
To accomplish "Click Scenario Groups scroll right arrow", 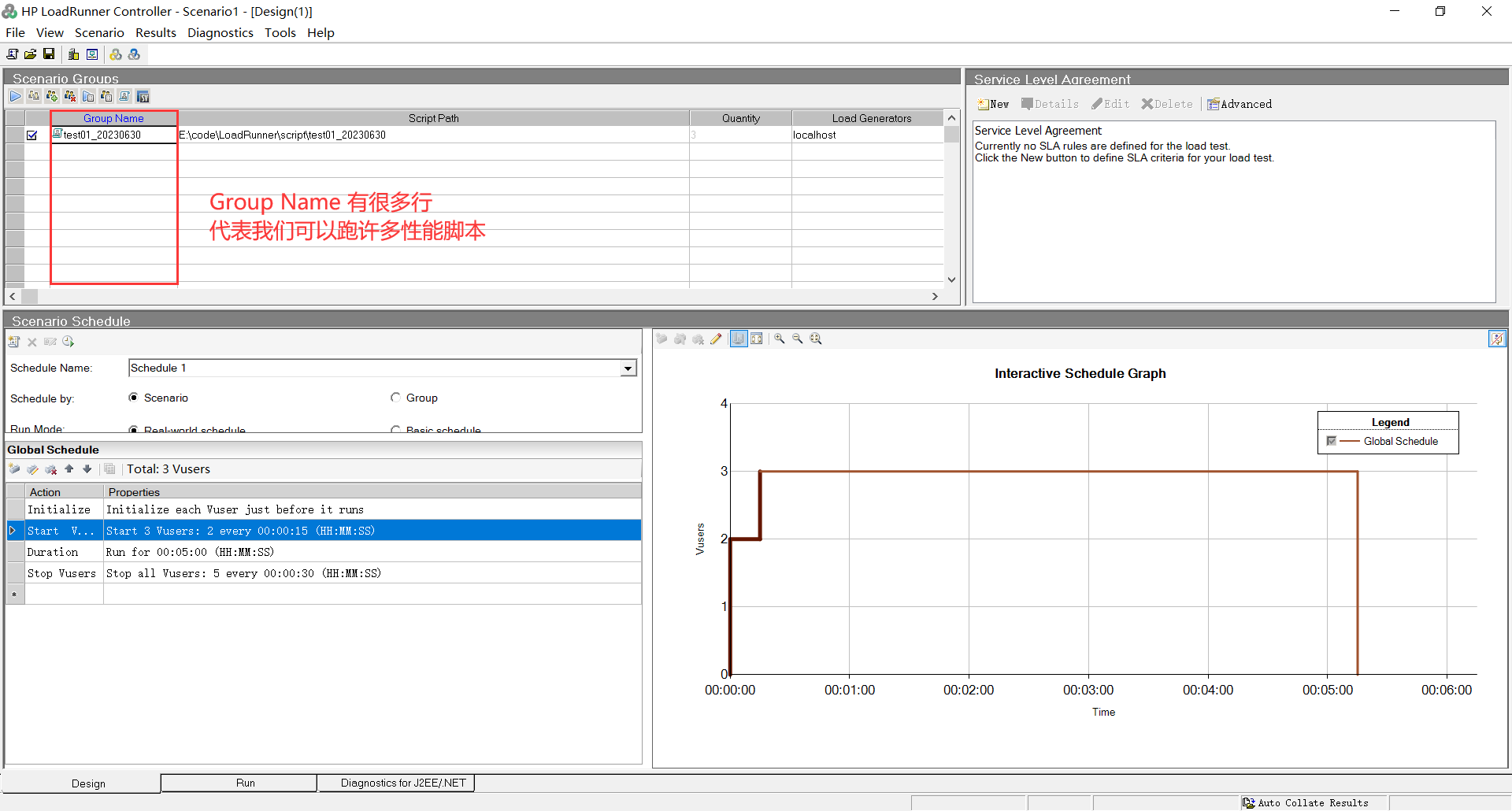I will tap(935, 296).
